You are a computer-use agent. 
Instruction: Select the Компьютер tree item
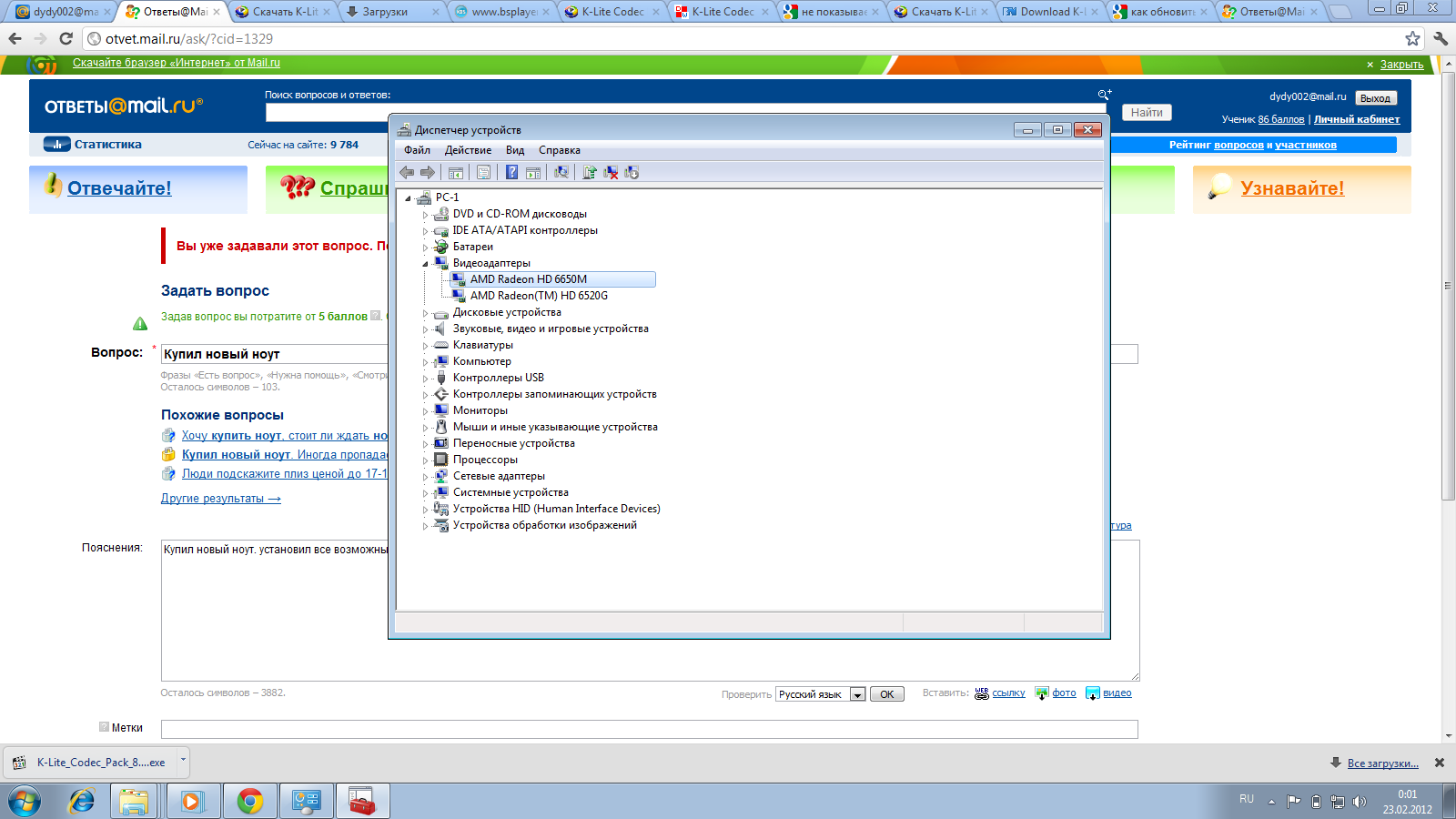click(482, 361)
